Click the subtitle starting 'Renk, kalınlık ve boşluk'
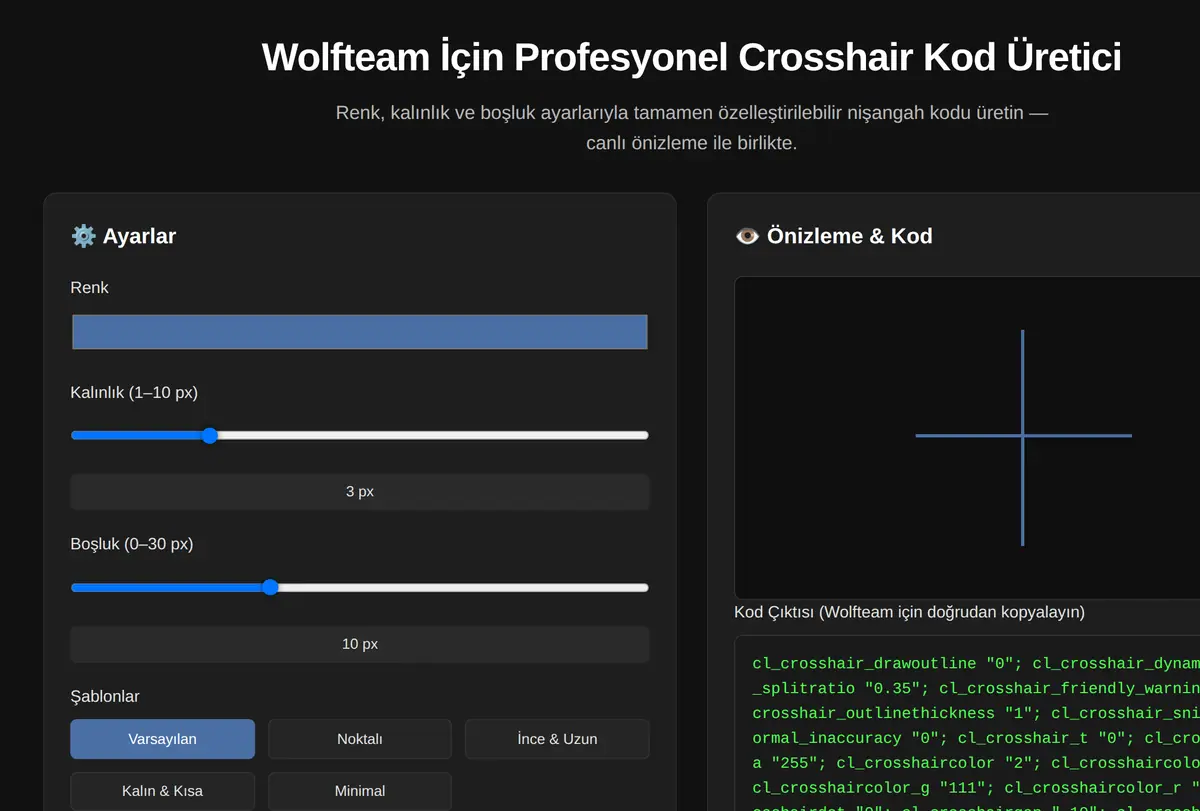Image resolution: width=1200 pixels, height=811 pixels. point(691,128)
